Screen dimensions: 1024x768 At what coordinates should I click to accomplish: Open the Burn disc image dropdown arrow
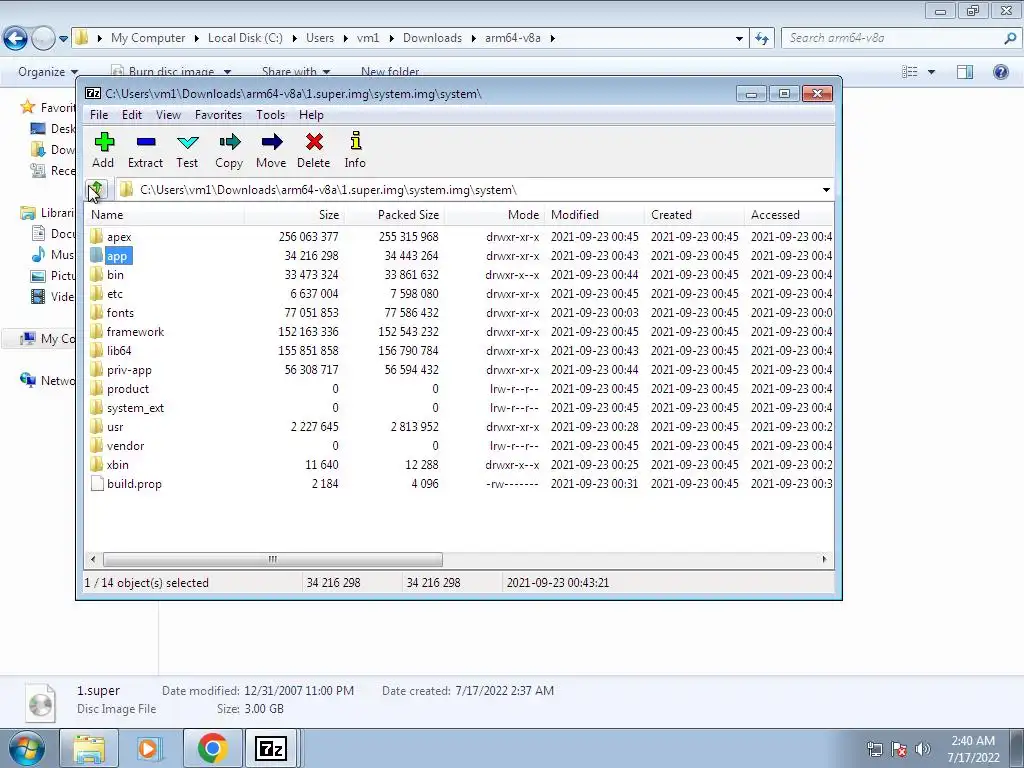pos(227,72)
